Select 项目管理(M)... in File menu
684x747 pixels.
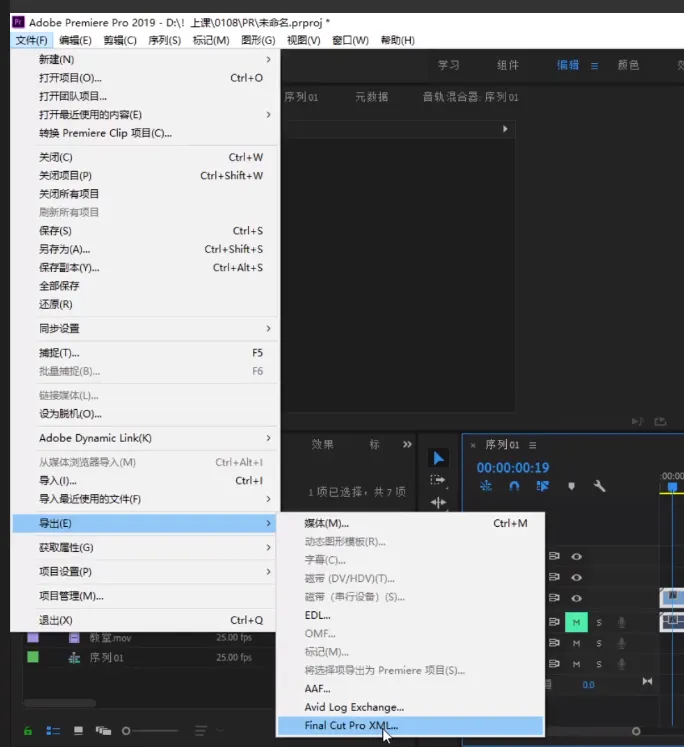[x=144, y=596]
